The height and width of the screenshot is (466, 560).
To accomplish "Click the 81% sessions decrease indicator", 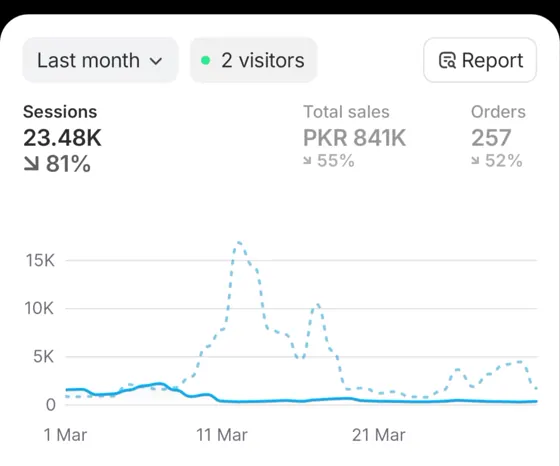I will [x=57, y=164].
